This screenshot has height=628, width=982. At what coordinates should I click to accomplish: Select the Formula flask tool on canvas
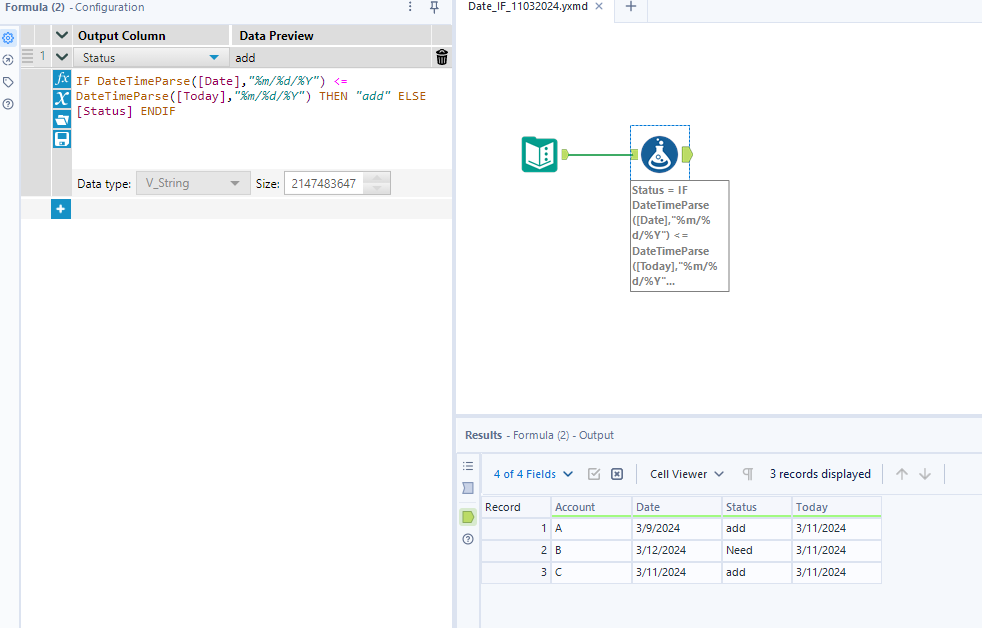click(x=659, y=155)
